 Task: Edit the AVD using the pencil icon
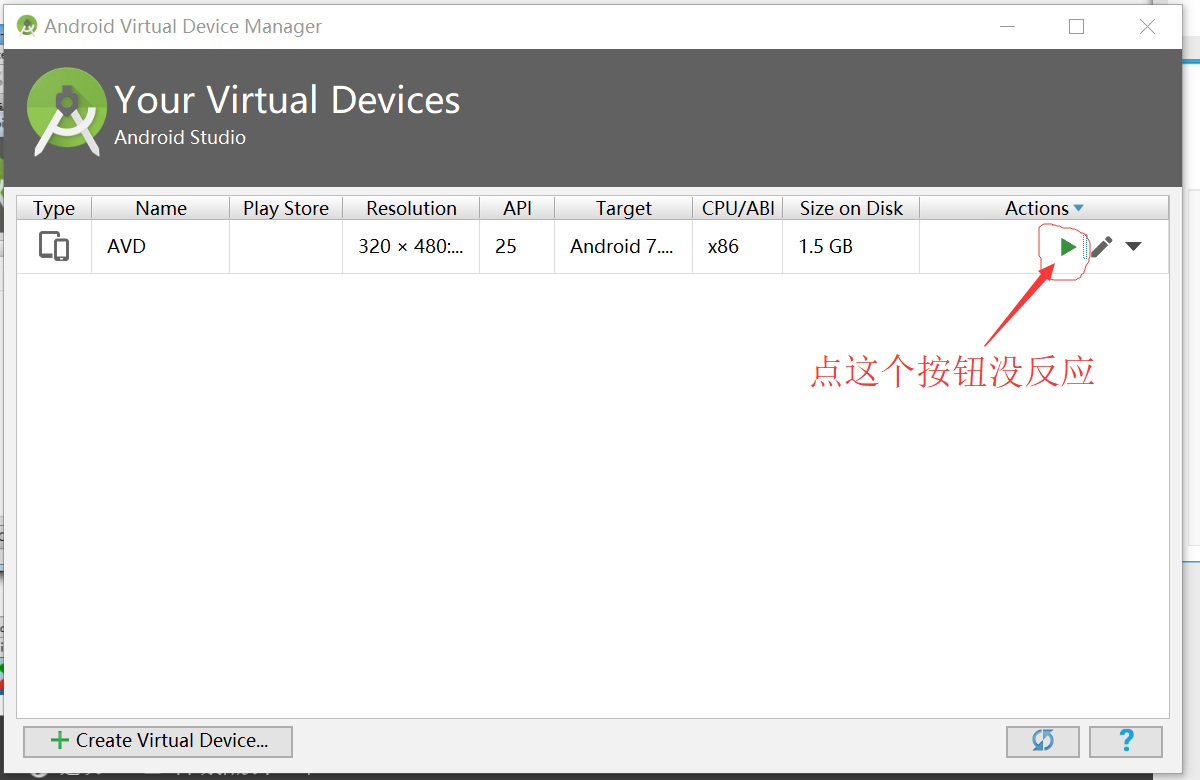[1101, 246]
